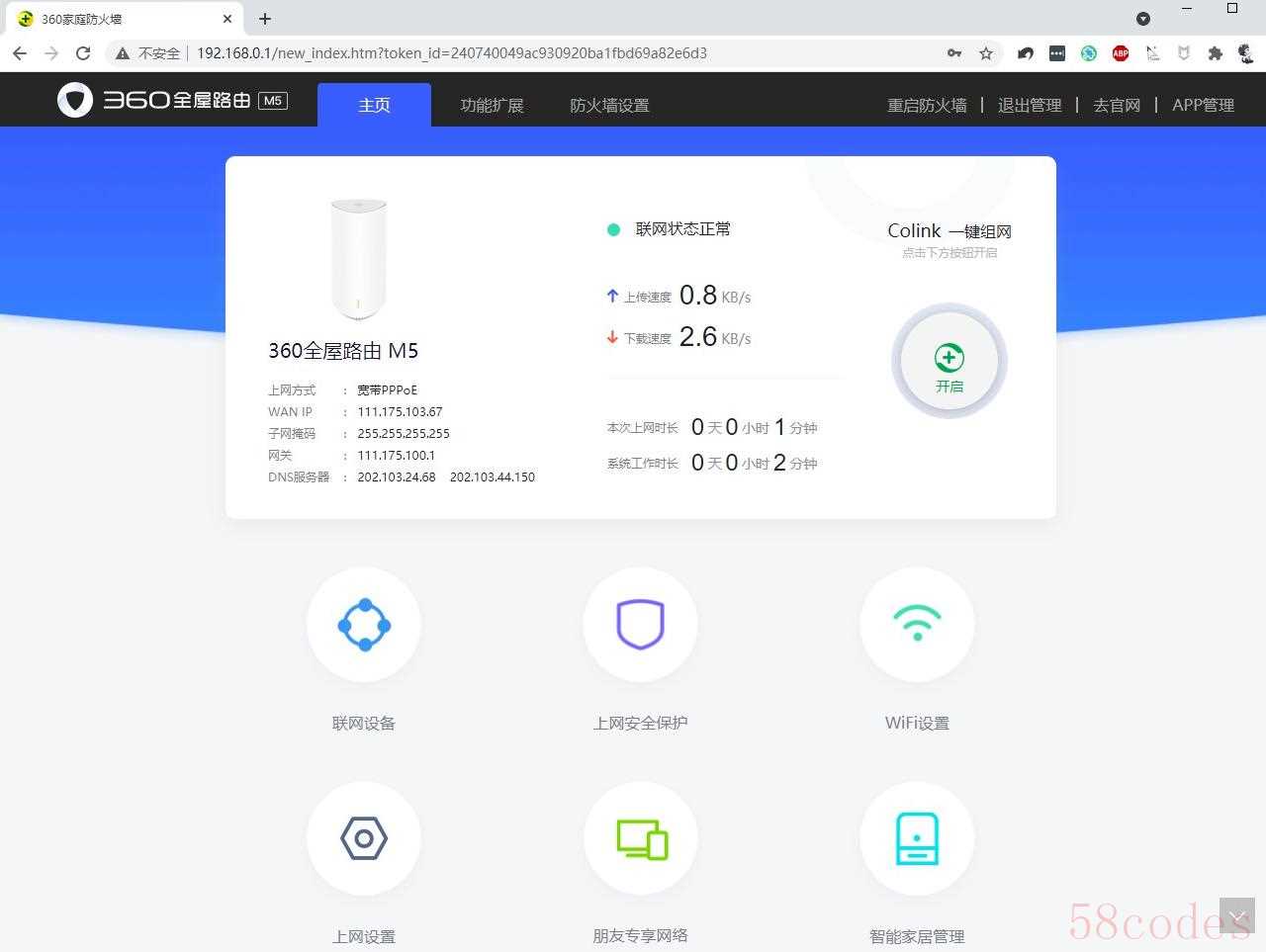Click the download speed 2.6 KB/s value

(715, 336)
